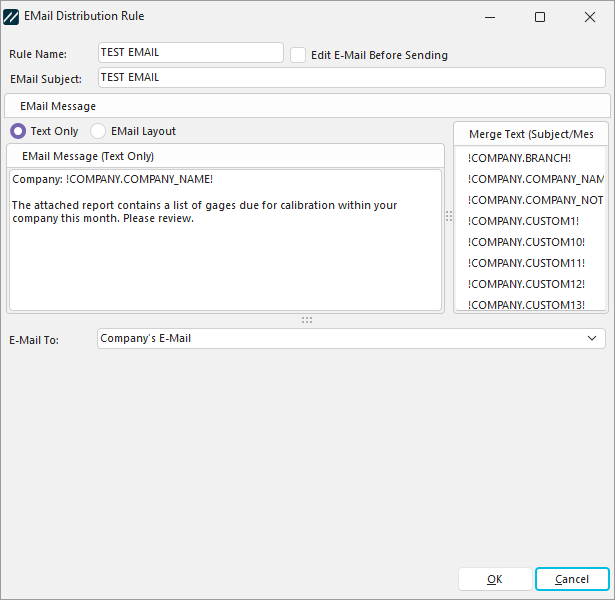Click the Merge Text column header

[x=531, y=134]
